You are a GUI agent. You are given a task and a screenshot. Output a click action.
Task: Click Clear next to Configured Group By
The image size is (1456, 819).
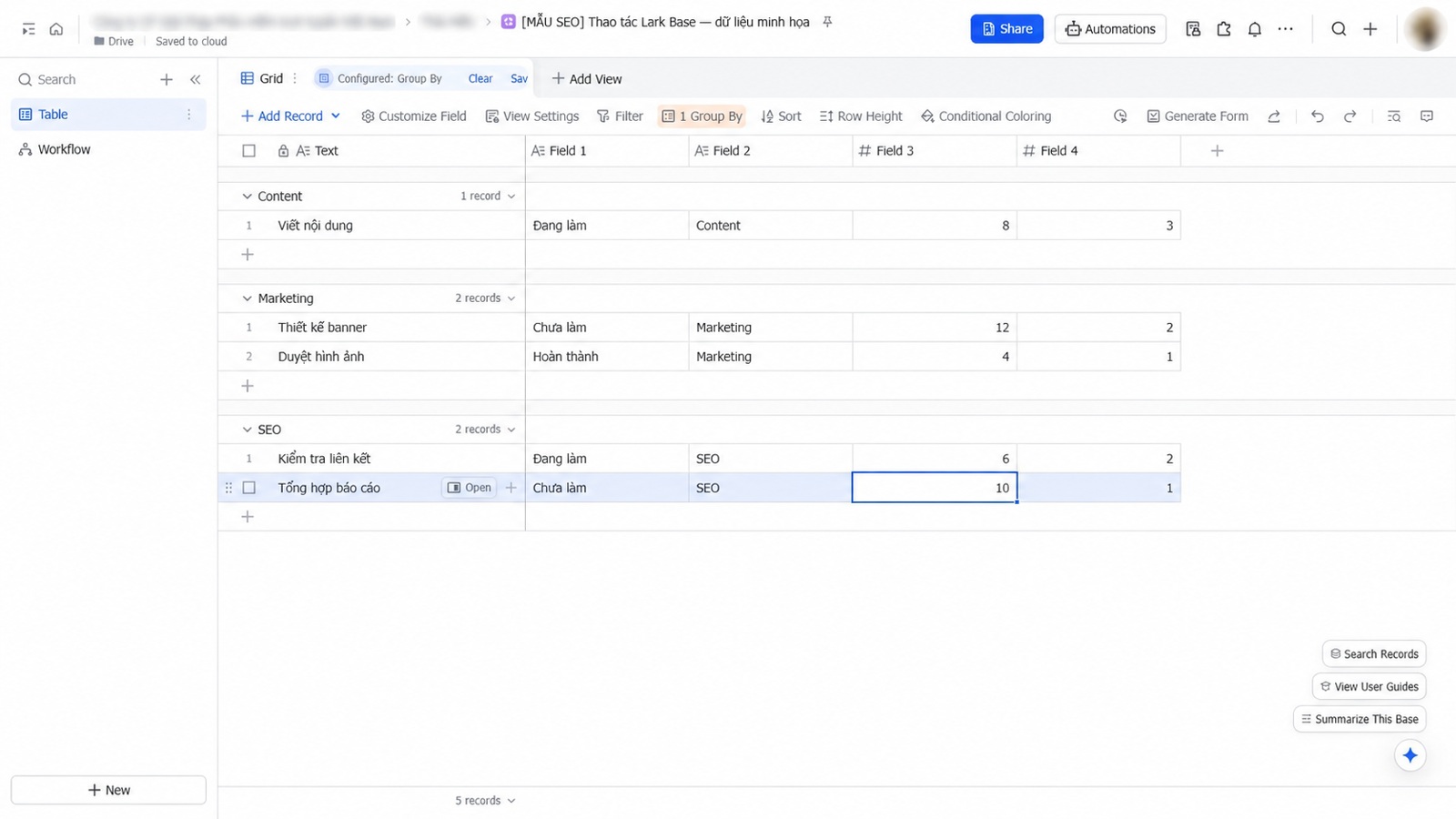[x=480, y=79]
